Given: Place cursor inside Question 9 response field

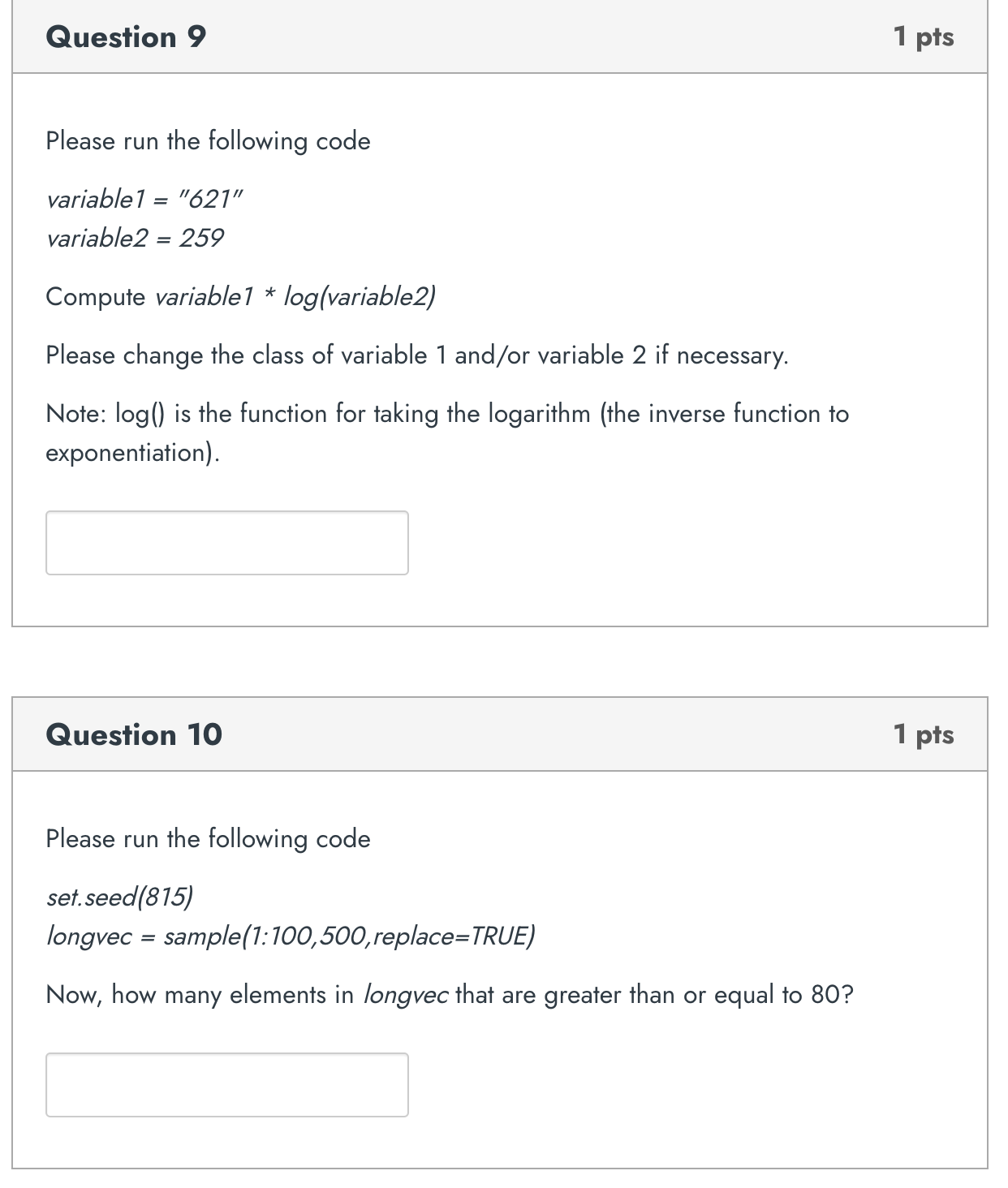Looking at the screenshot, I should [227, 542].
